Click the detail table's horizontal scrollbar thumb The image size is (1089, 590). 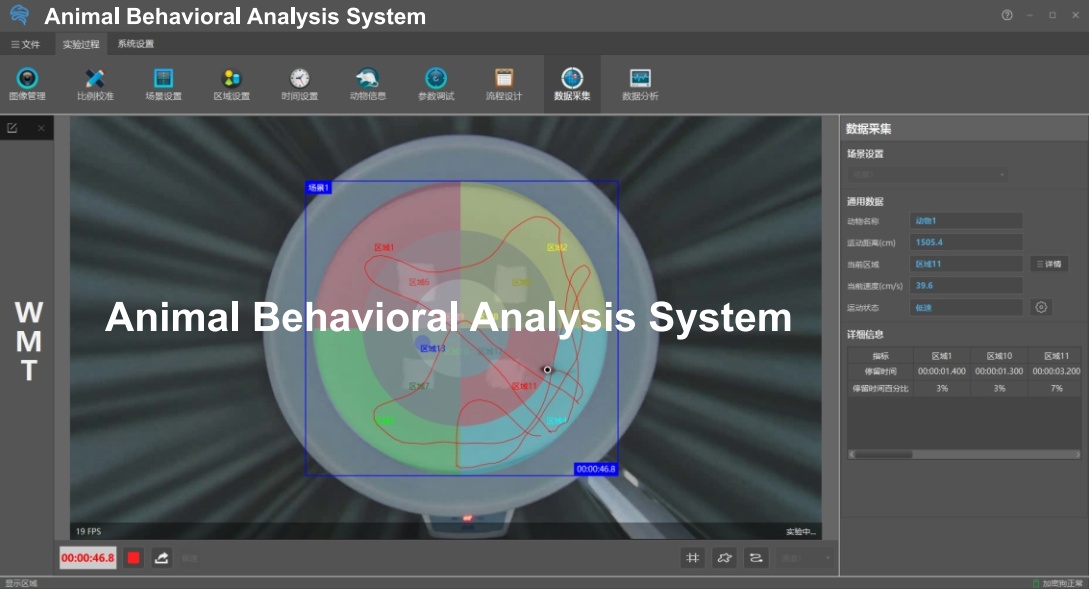tap(883, 455)
